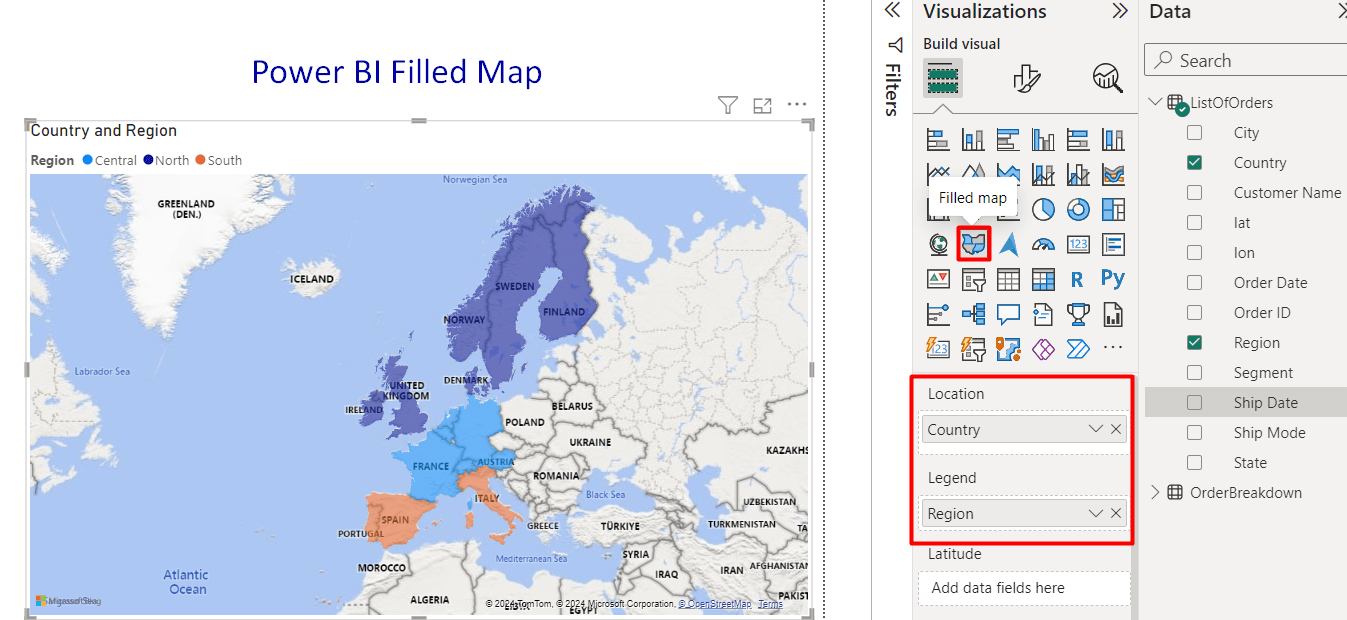Add the Decomposition tree visual
The height and width of the screenshot is (620, 1347).
click(x=973, y=314)
